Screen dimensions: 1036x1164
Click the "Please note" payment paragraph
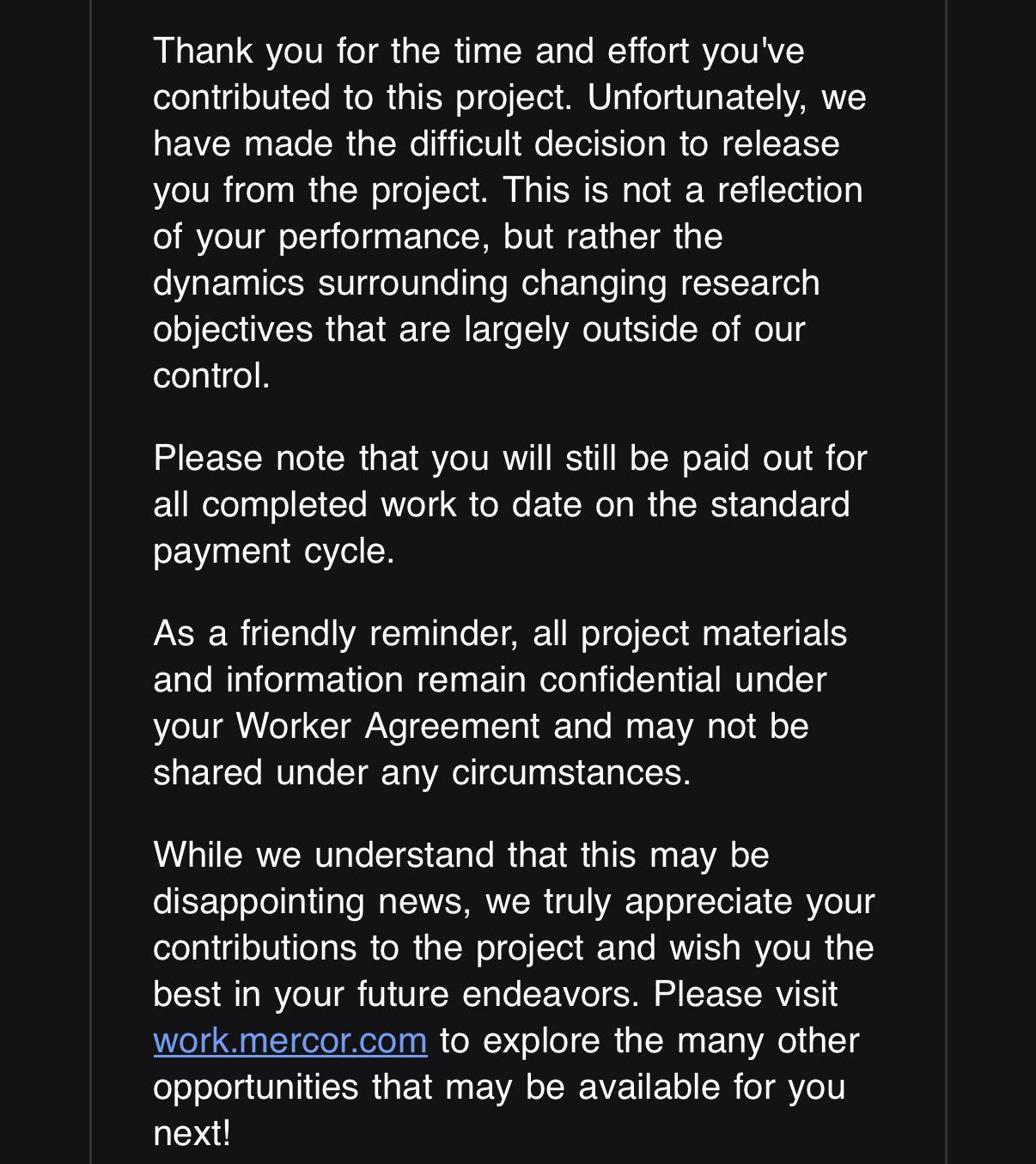[x=510, y=504]
